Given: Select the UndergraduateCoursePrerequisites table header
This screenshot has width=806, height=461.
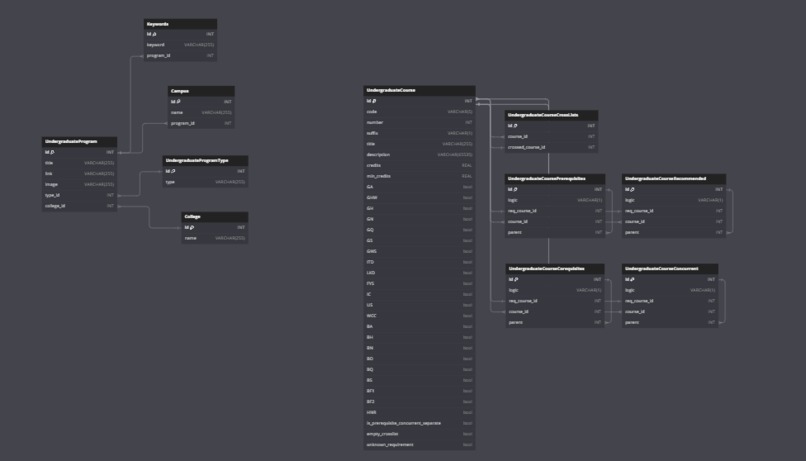Looking at the screenshot, I should [x=555, y=179].
